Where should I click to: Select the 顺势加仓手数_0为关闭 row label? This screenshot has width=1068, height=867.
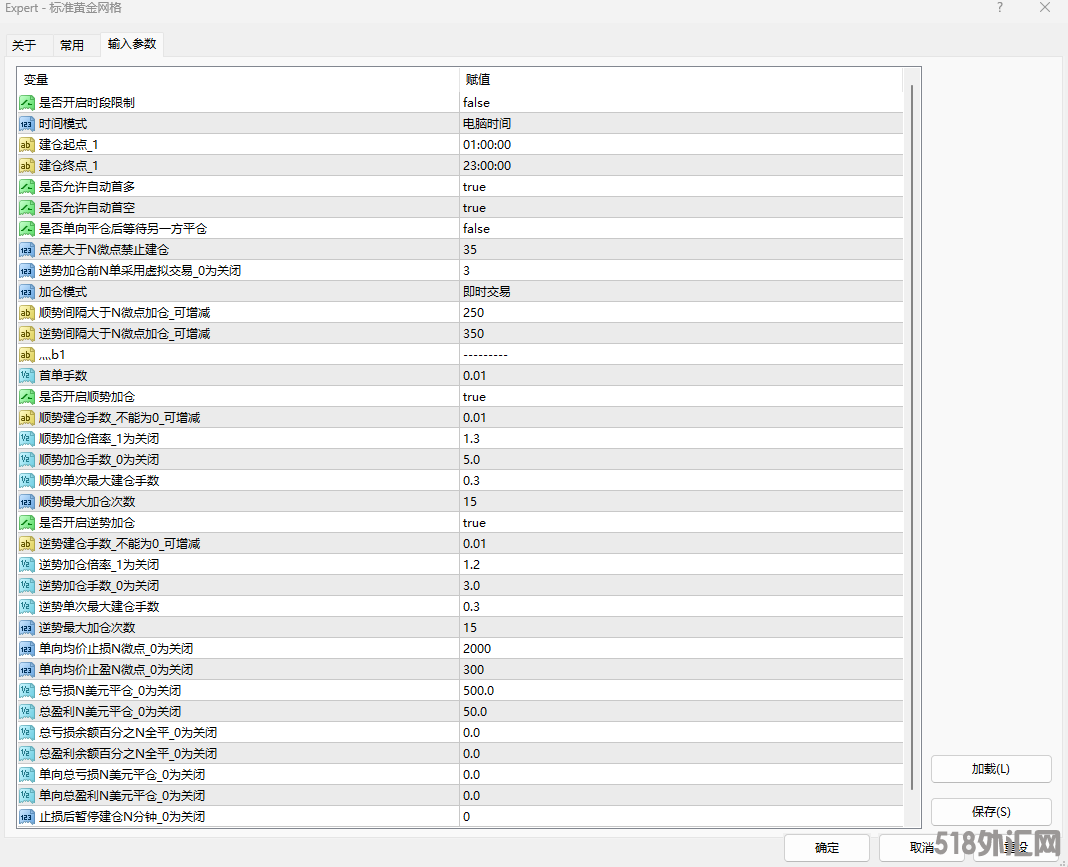click(x=99, y=460)
